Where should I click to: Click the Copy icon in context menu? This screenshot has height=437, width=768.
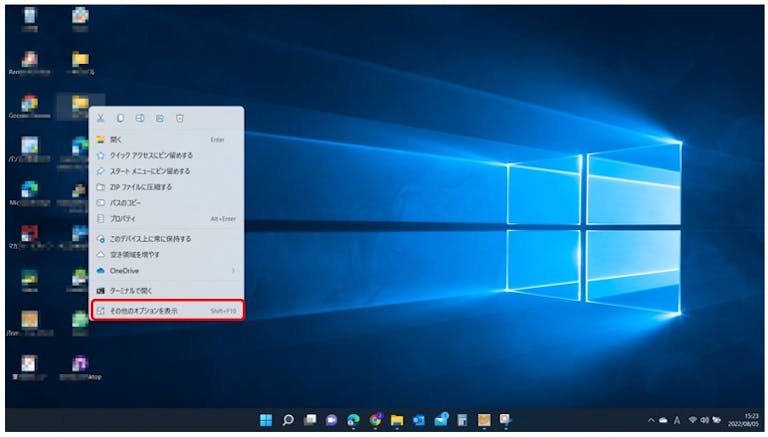click(120, 119)
